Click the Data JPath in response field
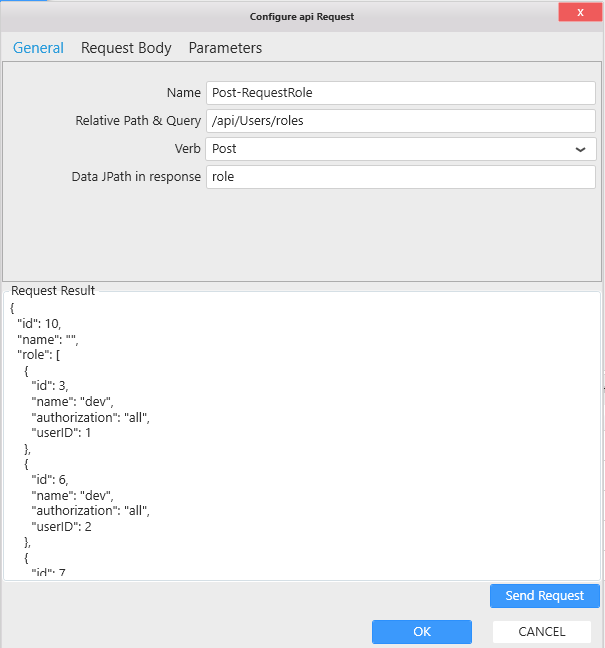The image size is (605, 648). coord(400,177)
